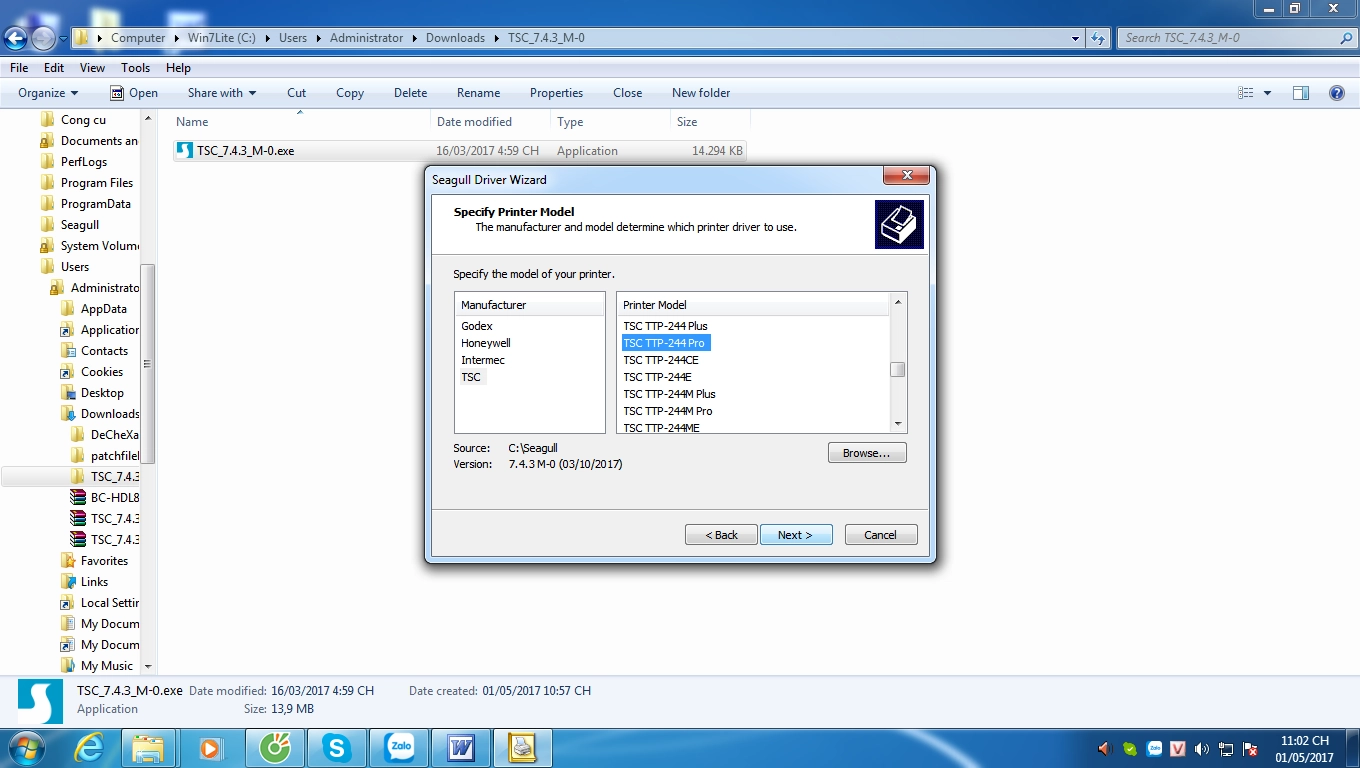Select TSC_7.4.3_M-0.exe file icon
This screenshot has height=768, width=1360.
coord(184,151)
